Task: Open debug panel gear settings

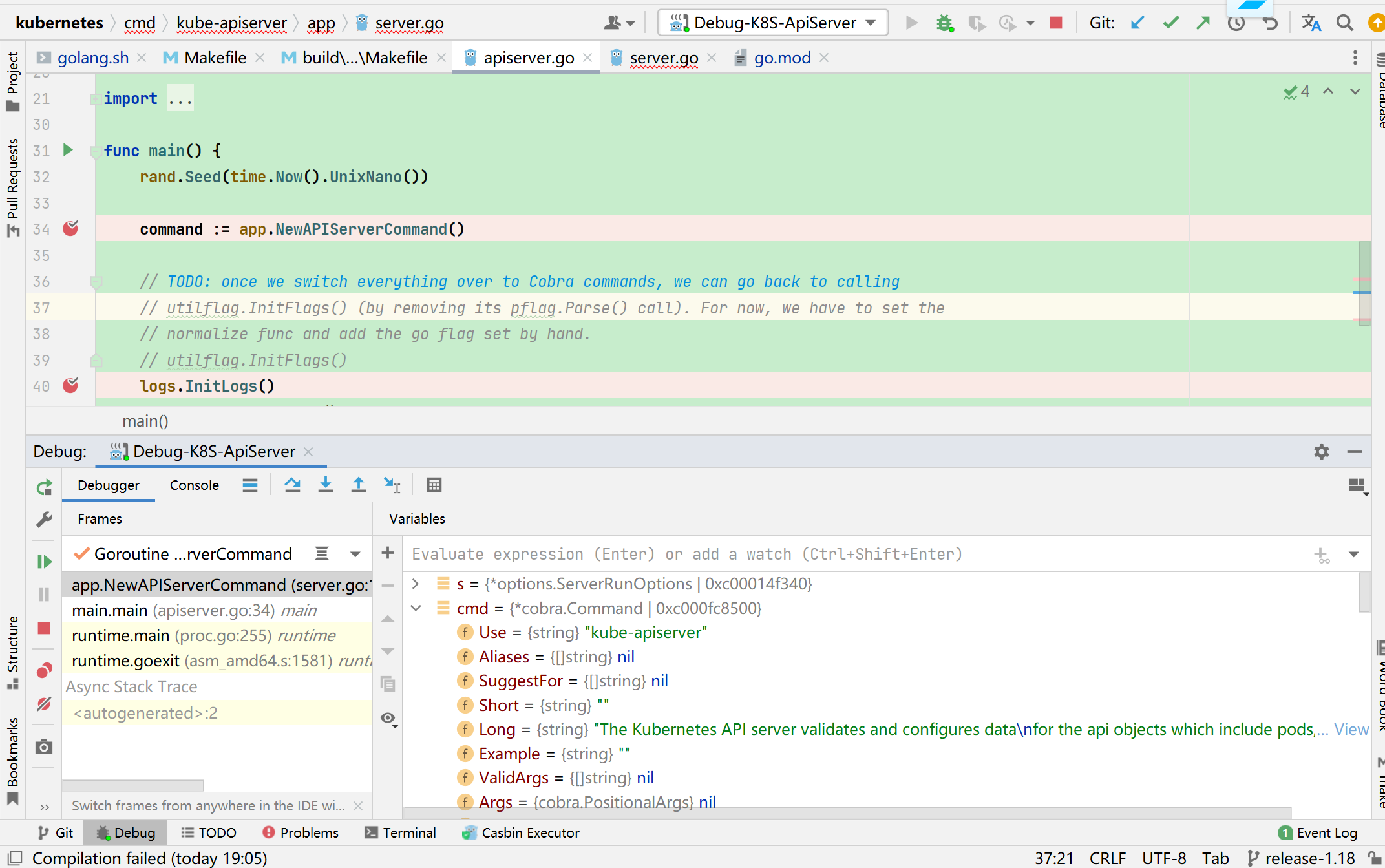Action: click(x=1322, y=452)
